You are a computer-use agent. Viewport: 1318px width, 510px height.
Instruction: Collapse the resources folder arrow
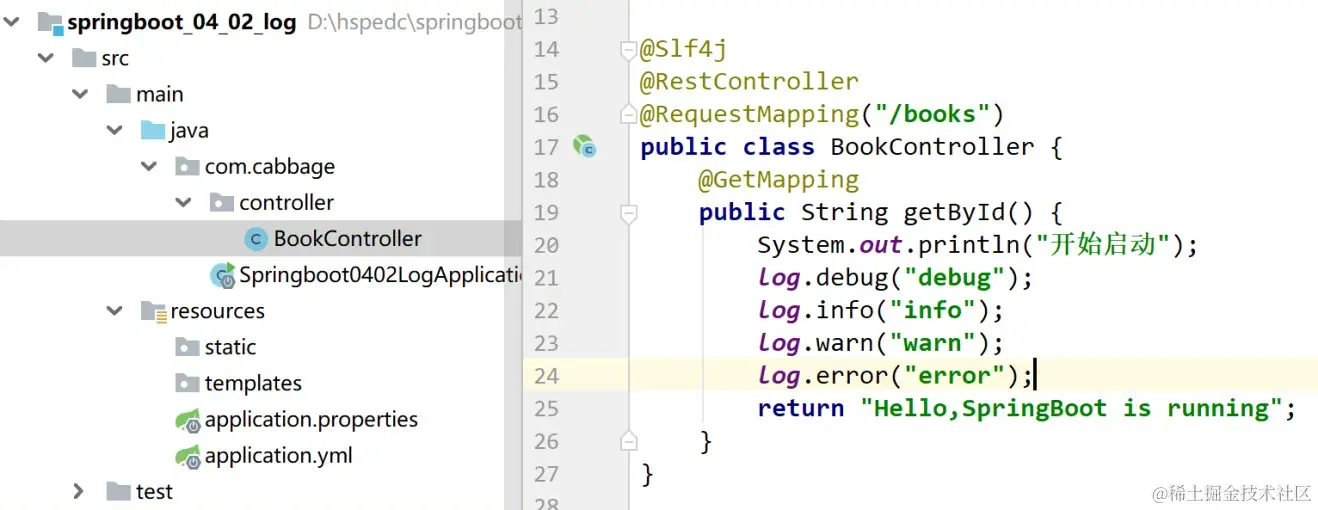coord(115,311)
